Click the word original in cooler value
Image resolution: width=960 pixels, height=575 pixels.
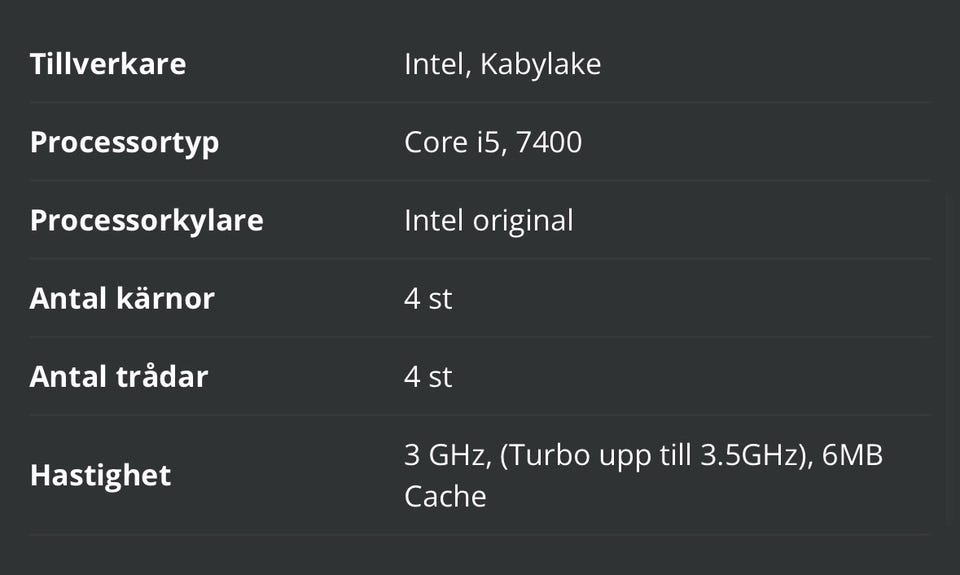(524, 220)
